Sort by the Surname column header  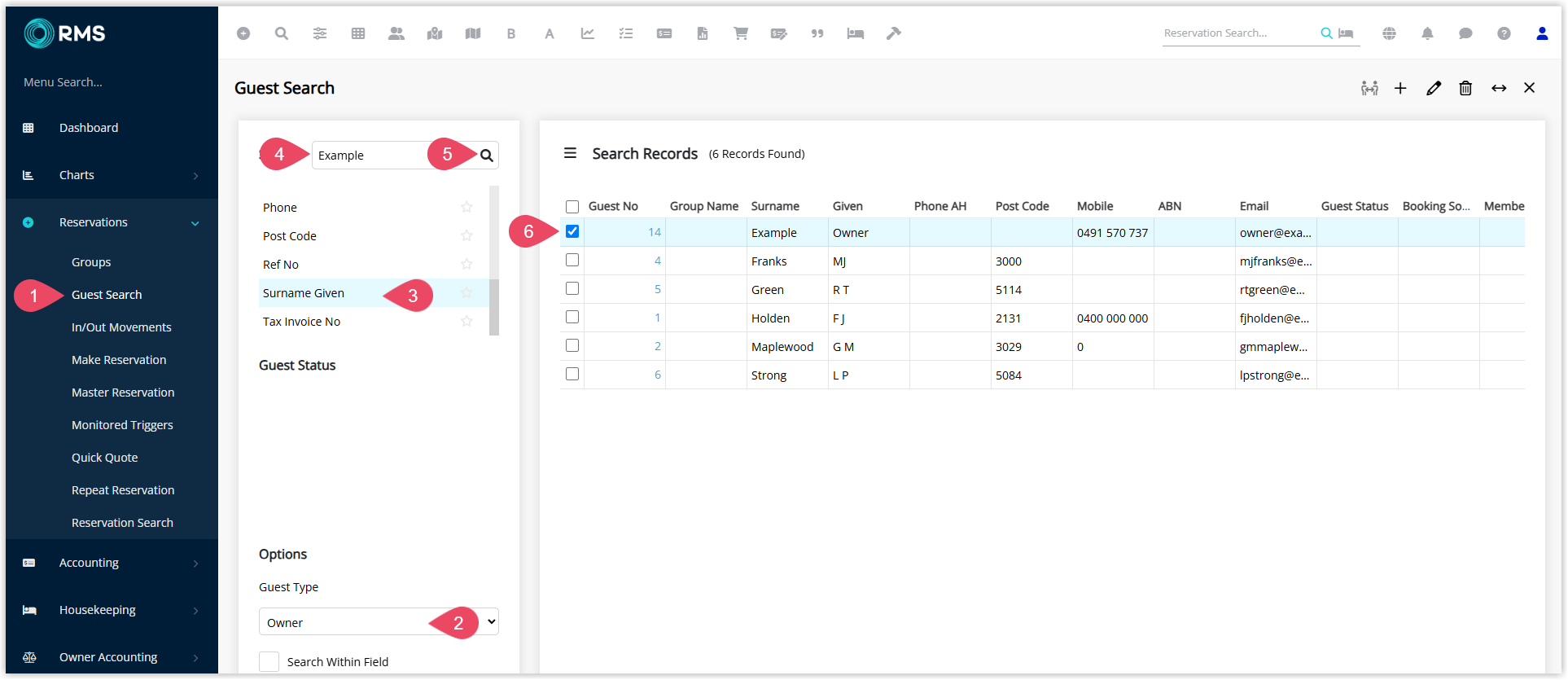click(x=775, y=206)
